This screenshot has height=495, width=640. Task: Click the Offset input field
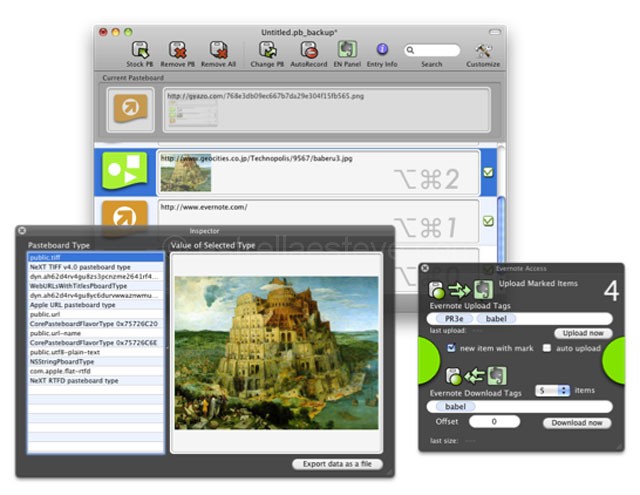pos(494,422)
